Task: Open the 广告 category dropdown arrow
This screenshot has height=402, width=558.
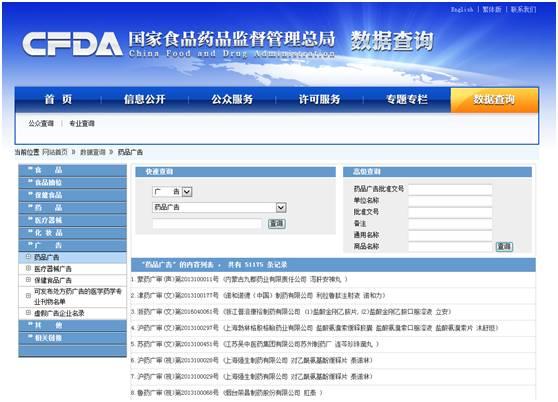Action: [187, 192]
